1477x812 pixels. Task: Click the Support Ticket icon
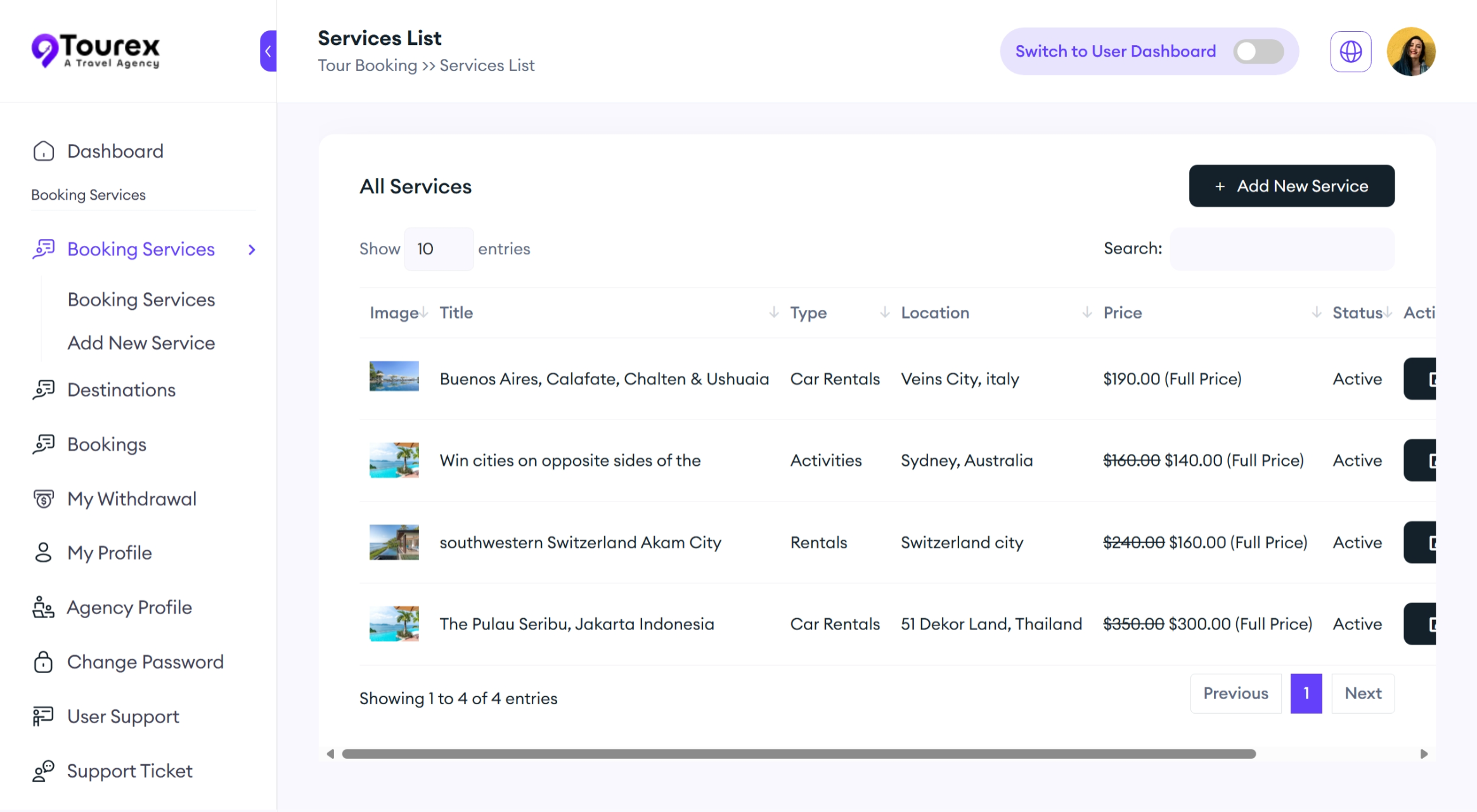tap(43, 771)
